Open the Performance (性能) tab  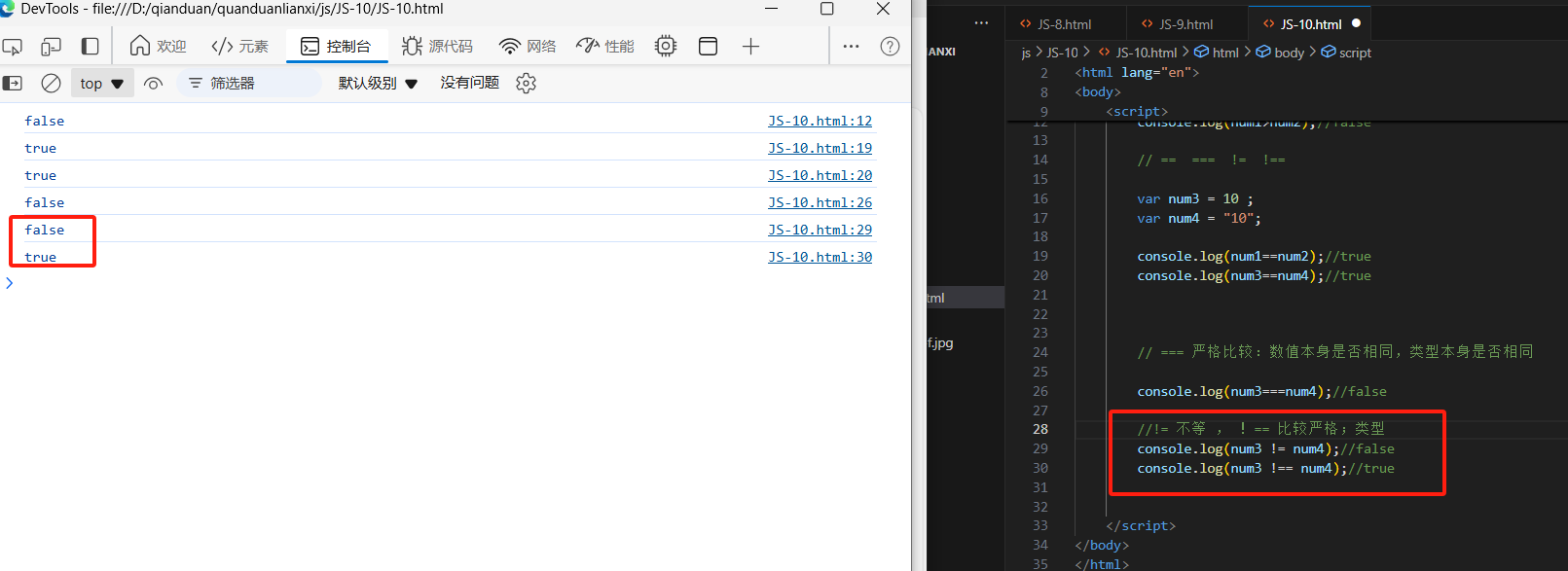[x=605, y=47]
